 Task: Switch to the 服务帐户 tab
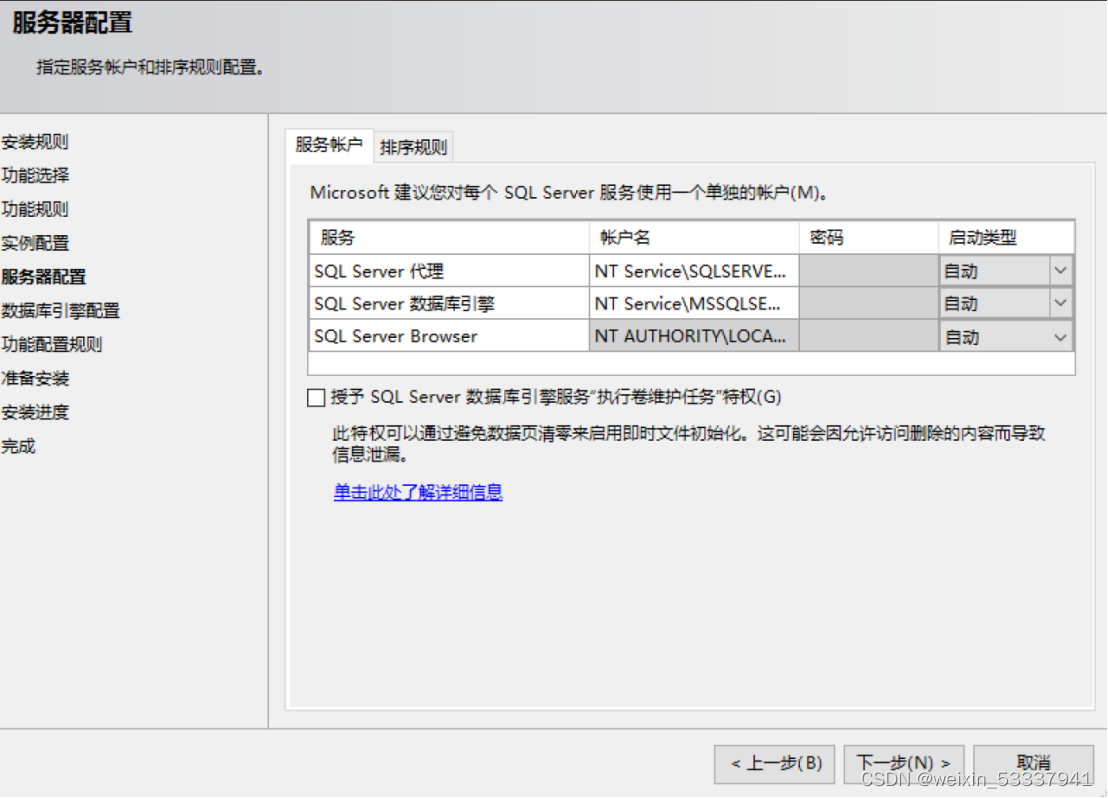click(329, 146)
